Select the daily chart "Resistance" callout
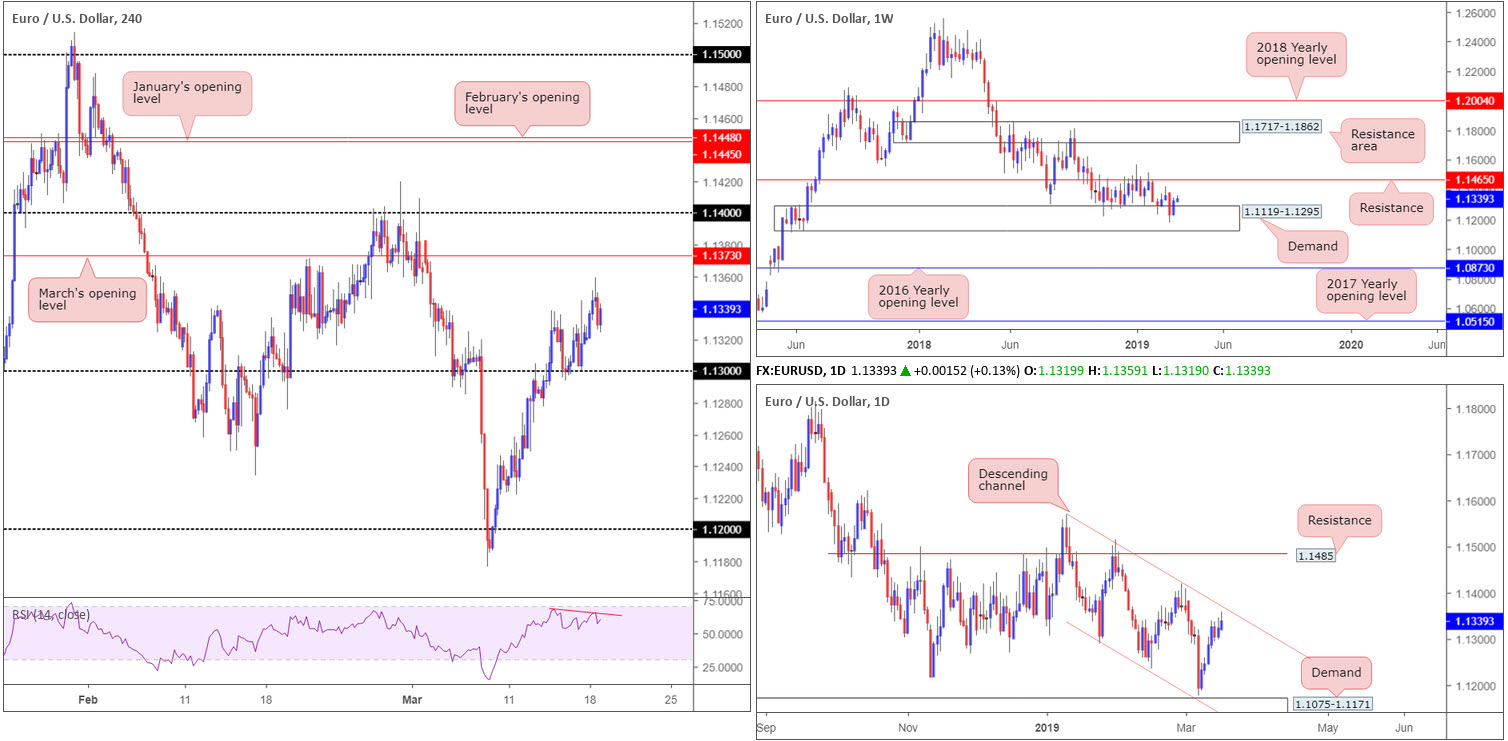The width and height of the screenshot is (1508, 741). (x=1340, y=520)
